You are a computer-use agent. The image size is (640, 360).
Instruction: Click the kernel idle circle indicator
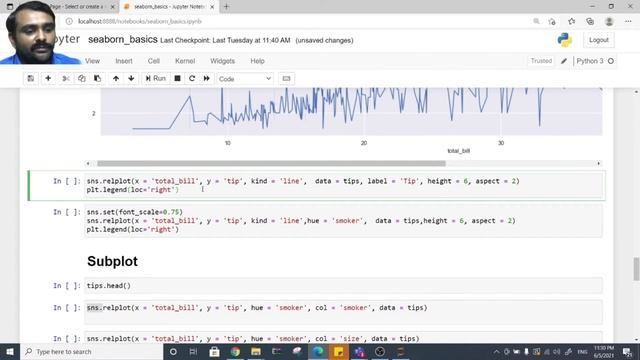coord(611,61)
